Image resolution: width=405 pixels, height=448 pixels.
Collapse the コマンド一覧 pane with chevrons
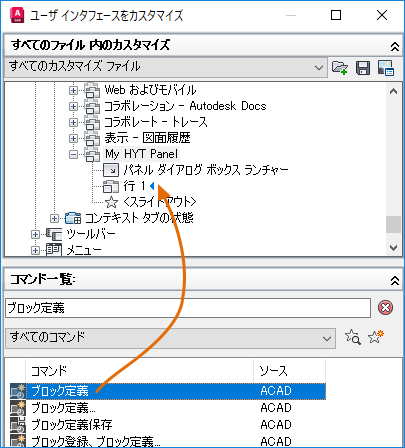pyautogui.click(x=395, y=281)
